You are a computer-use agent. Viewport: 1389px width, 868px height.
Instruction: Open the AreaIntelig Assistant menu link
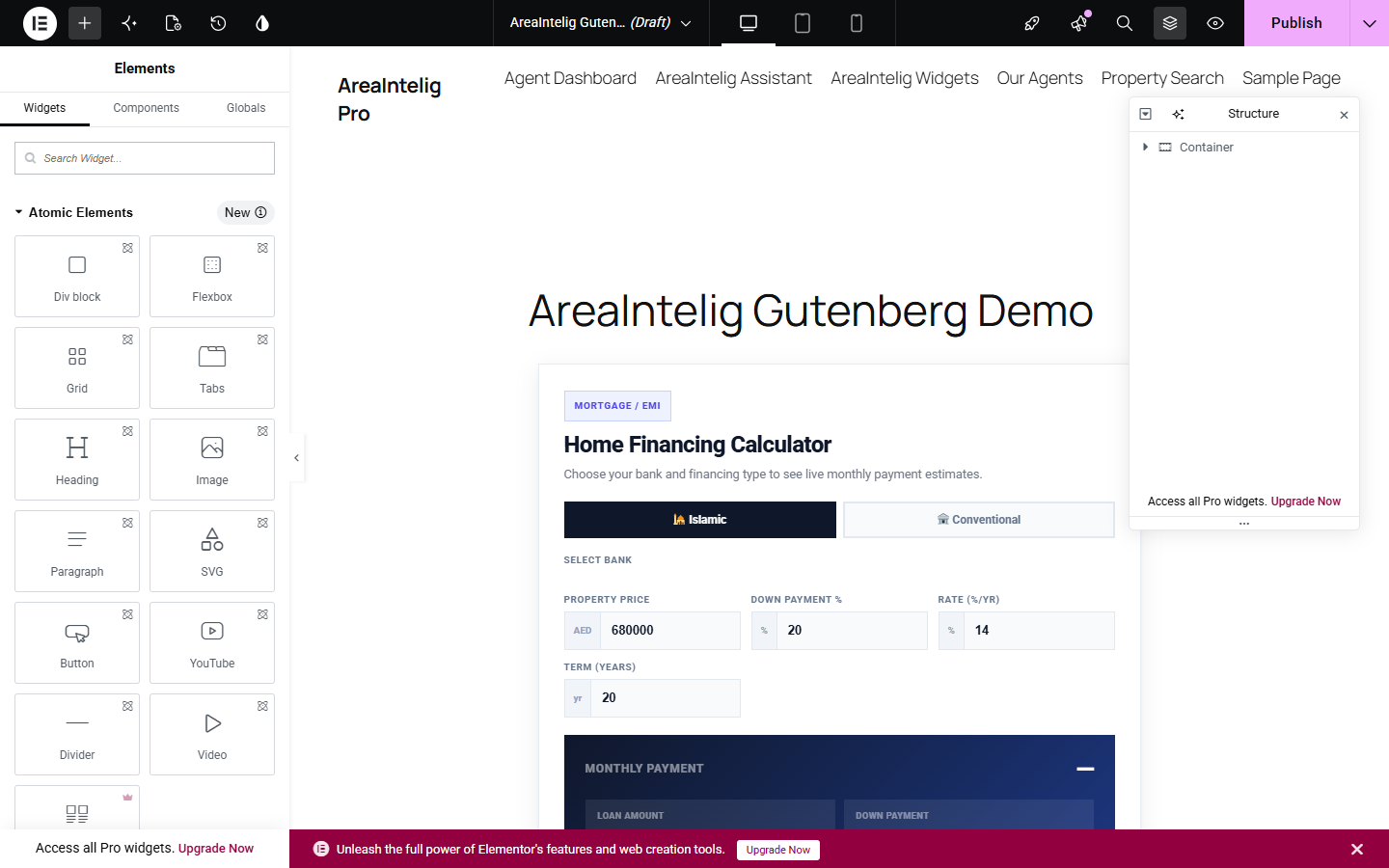point(734,78)
